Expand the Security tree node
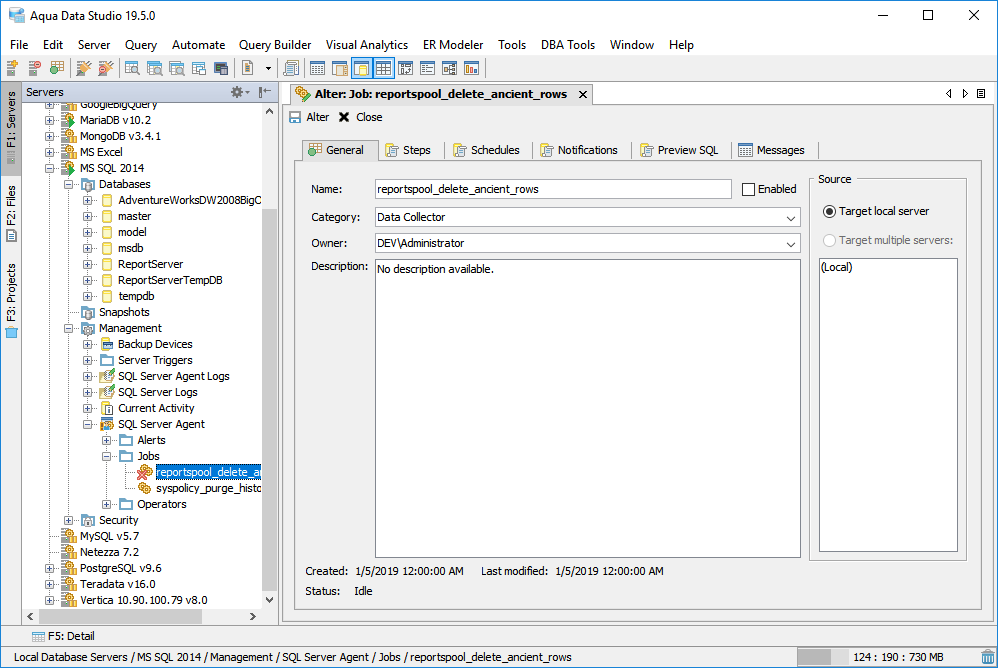Viewport: 998px width, 668px height. click(x=69, y=520)
